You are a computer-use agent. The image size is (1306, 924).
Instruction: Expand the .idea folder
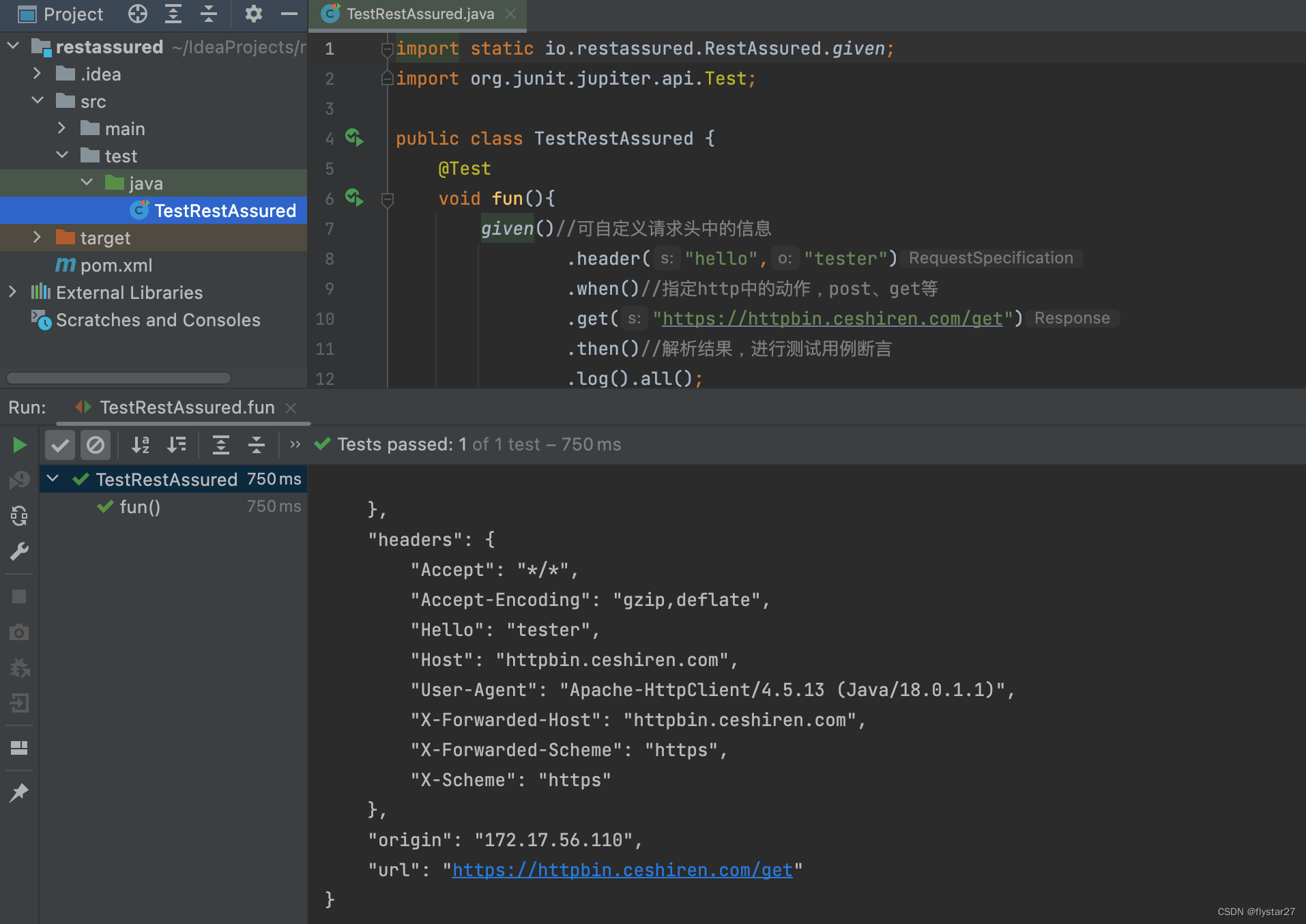coord(38,74)
